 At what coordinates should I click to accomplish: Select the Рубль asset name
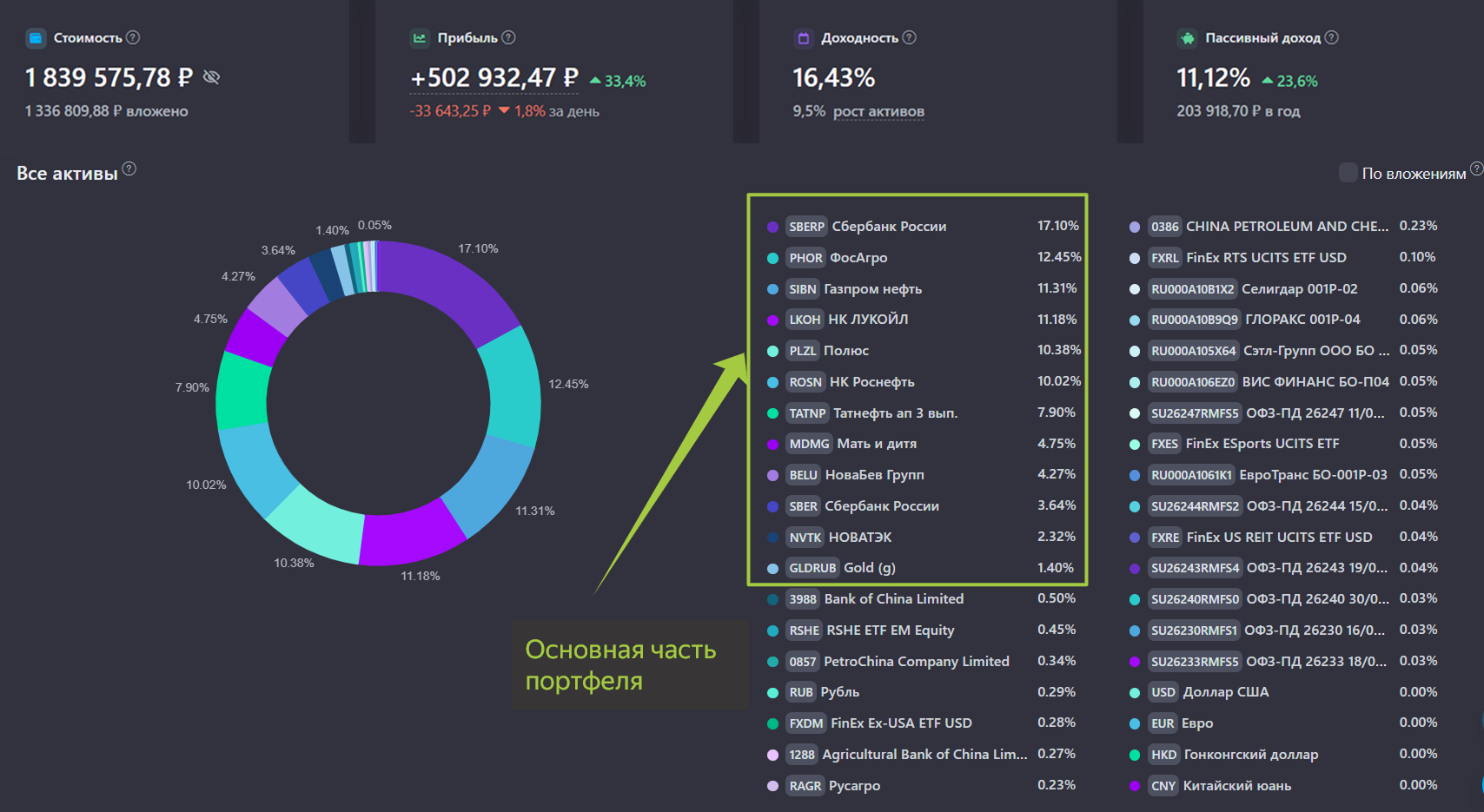(x=840, y=692)
